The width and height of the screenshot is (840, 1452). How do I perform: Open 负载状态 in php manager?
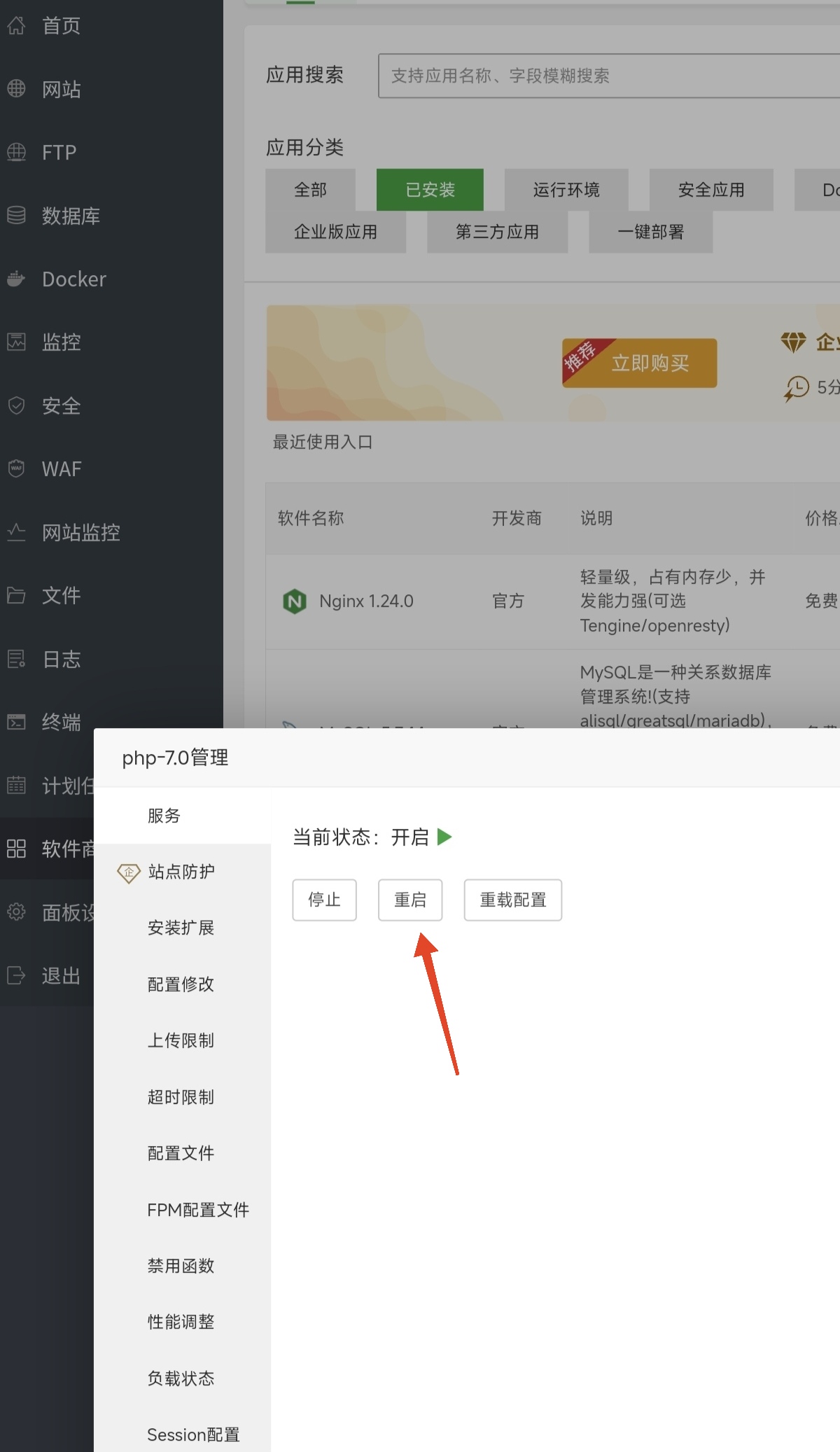pyautogui.click(x=182, y=1378)
